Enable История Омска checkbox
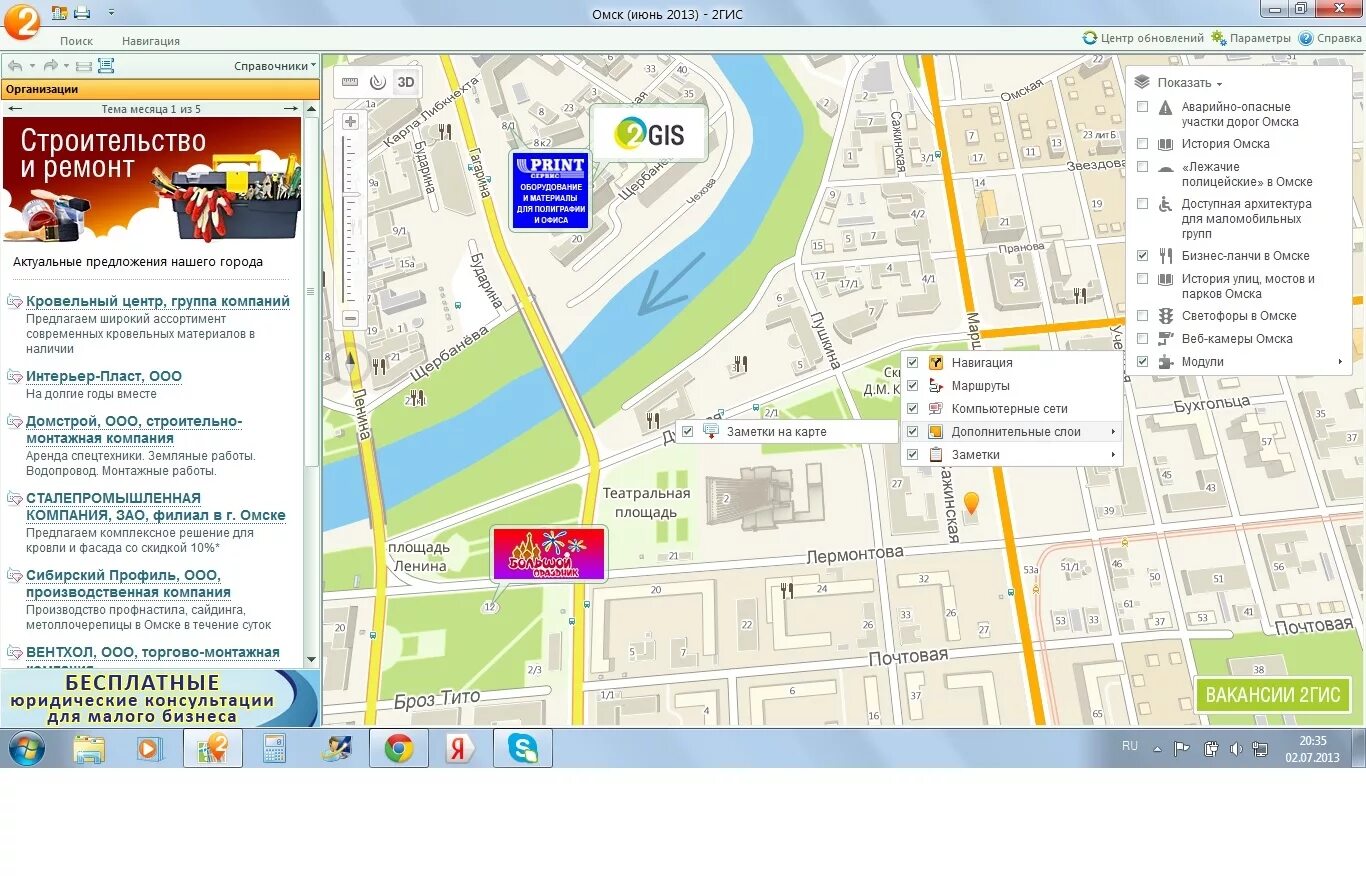 [1142, 144]
